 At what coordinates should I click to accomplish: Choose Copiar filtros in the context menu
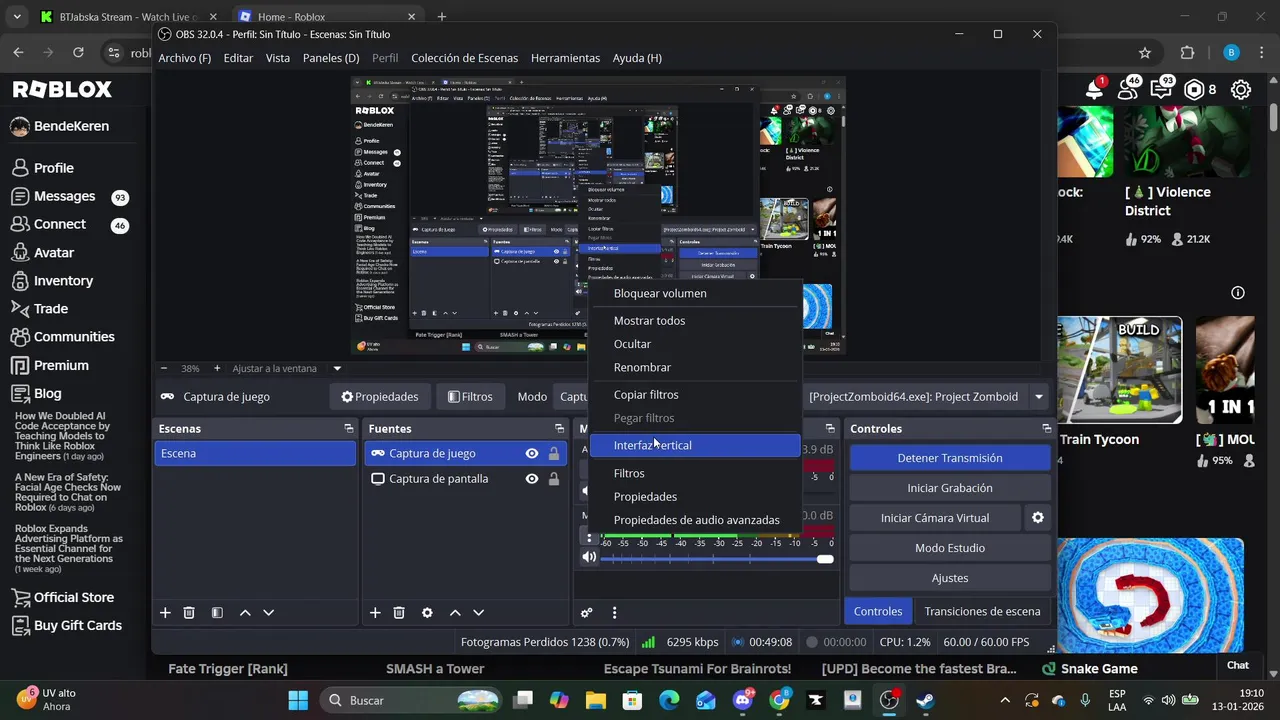[695, 395]
